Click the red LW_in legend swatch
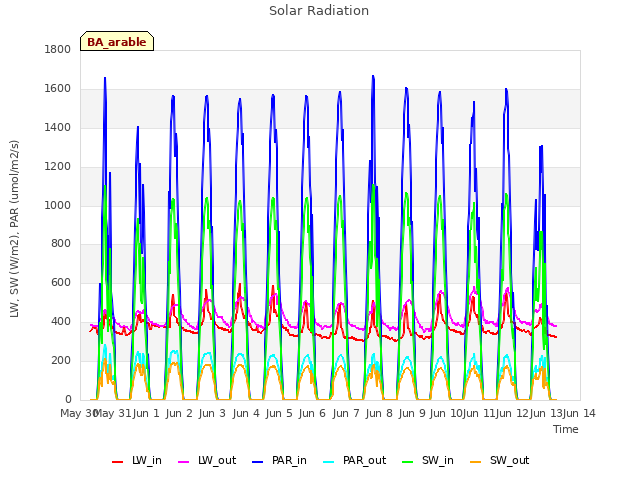Screen dimensions: 640x480 click(118, 462)
